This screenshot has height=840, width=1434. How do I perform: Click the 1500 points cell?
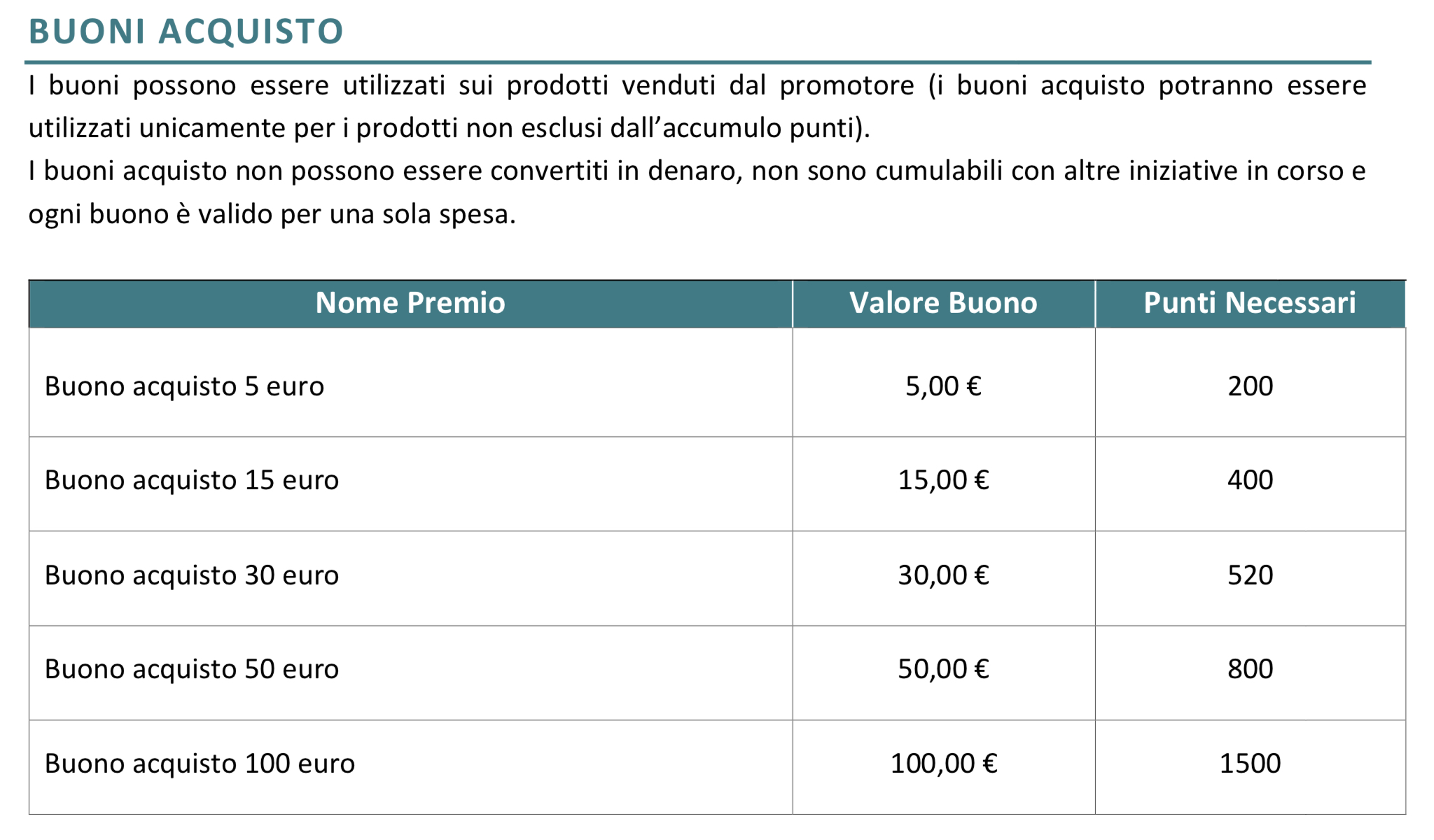tap(1250, 764)
